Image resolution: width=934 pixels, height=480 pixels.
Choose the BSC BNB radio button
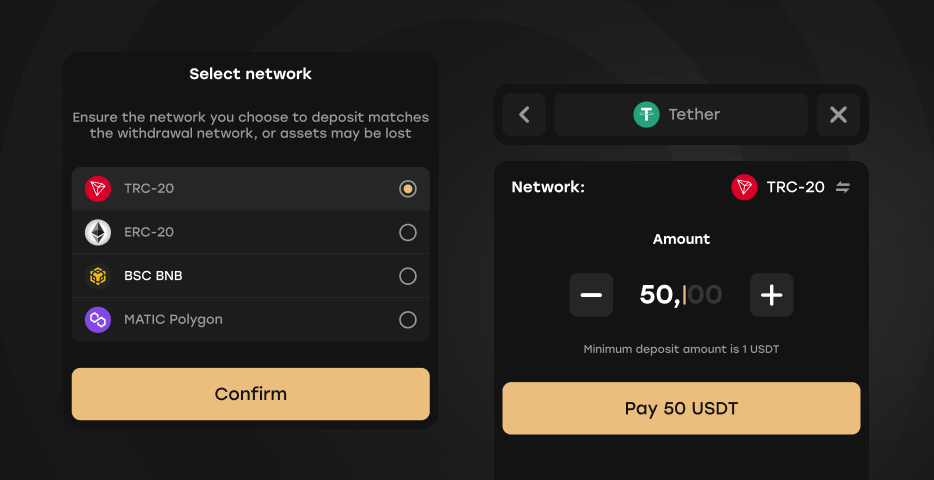408,276
